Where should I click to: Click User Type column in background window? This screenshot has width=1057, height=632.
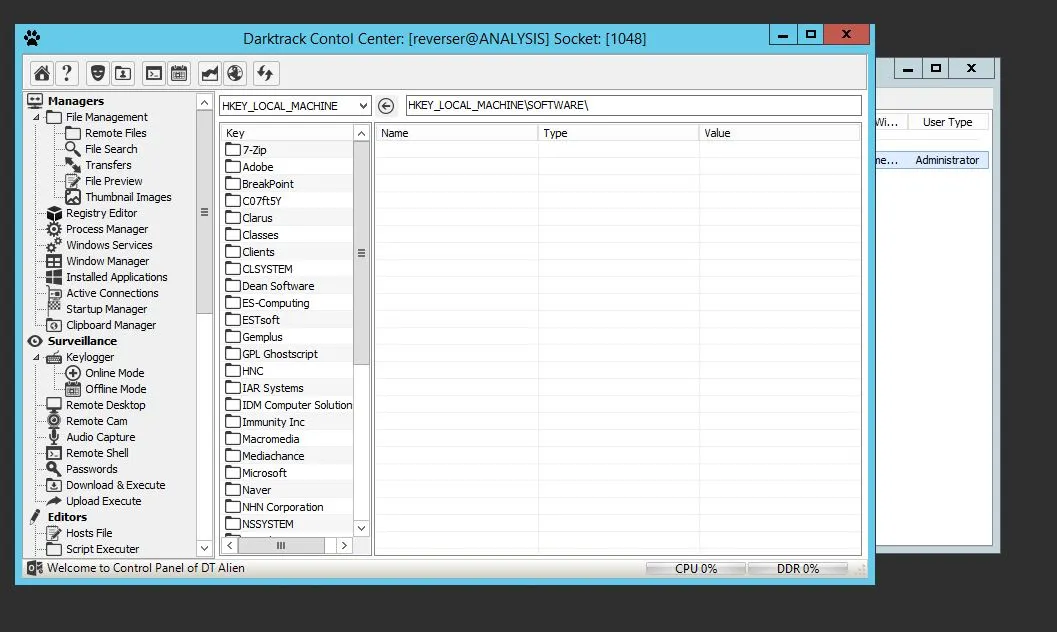click(947, 122)
